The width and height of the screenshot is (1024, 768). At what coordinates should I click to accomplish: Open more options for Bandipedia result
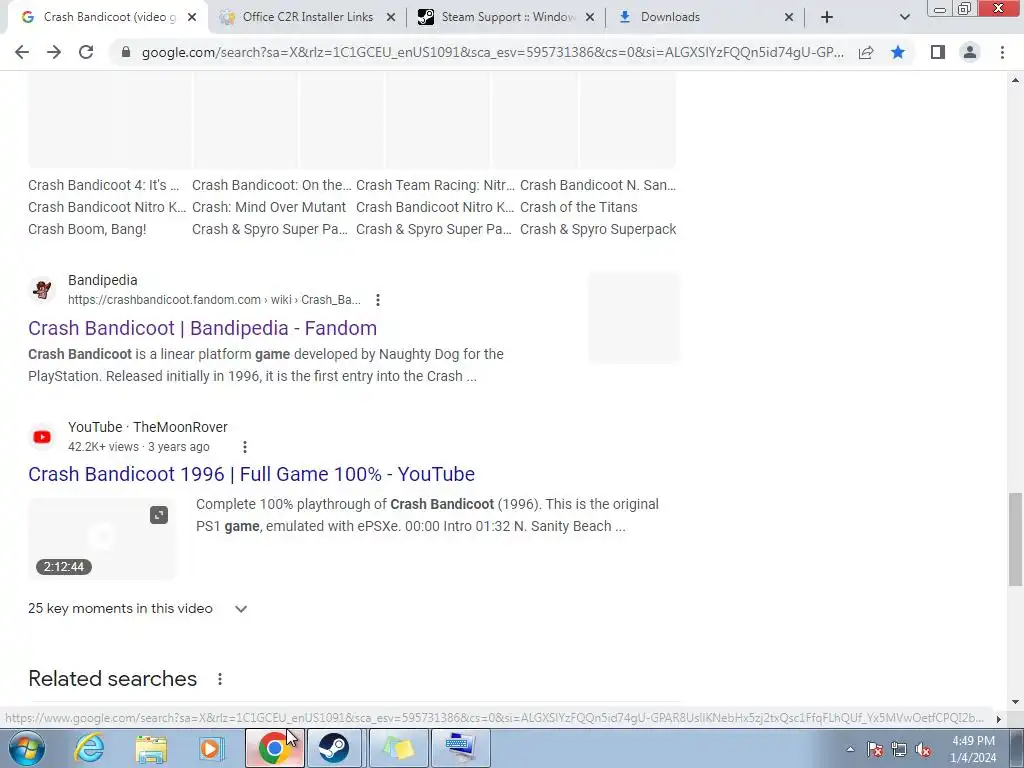click(x=377, y=300)
